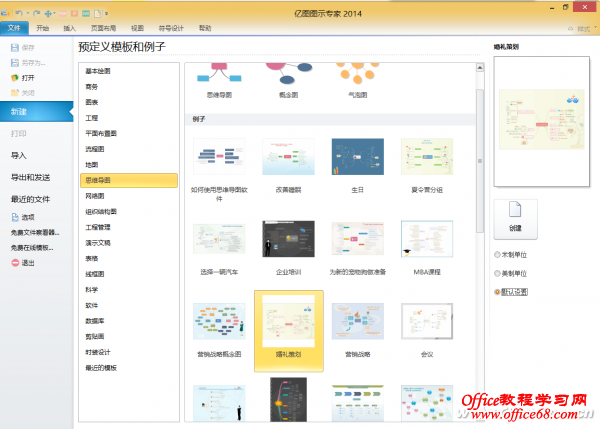This screenshot has width=600, height=429.
Task: Click the red 退出 (Exit) icon
Action: click(x=15, y=263)
